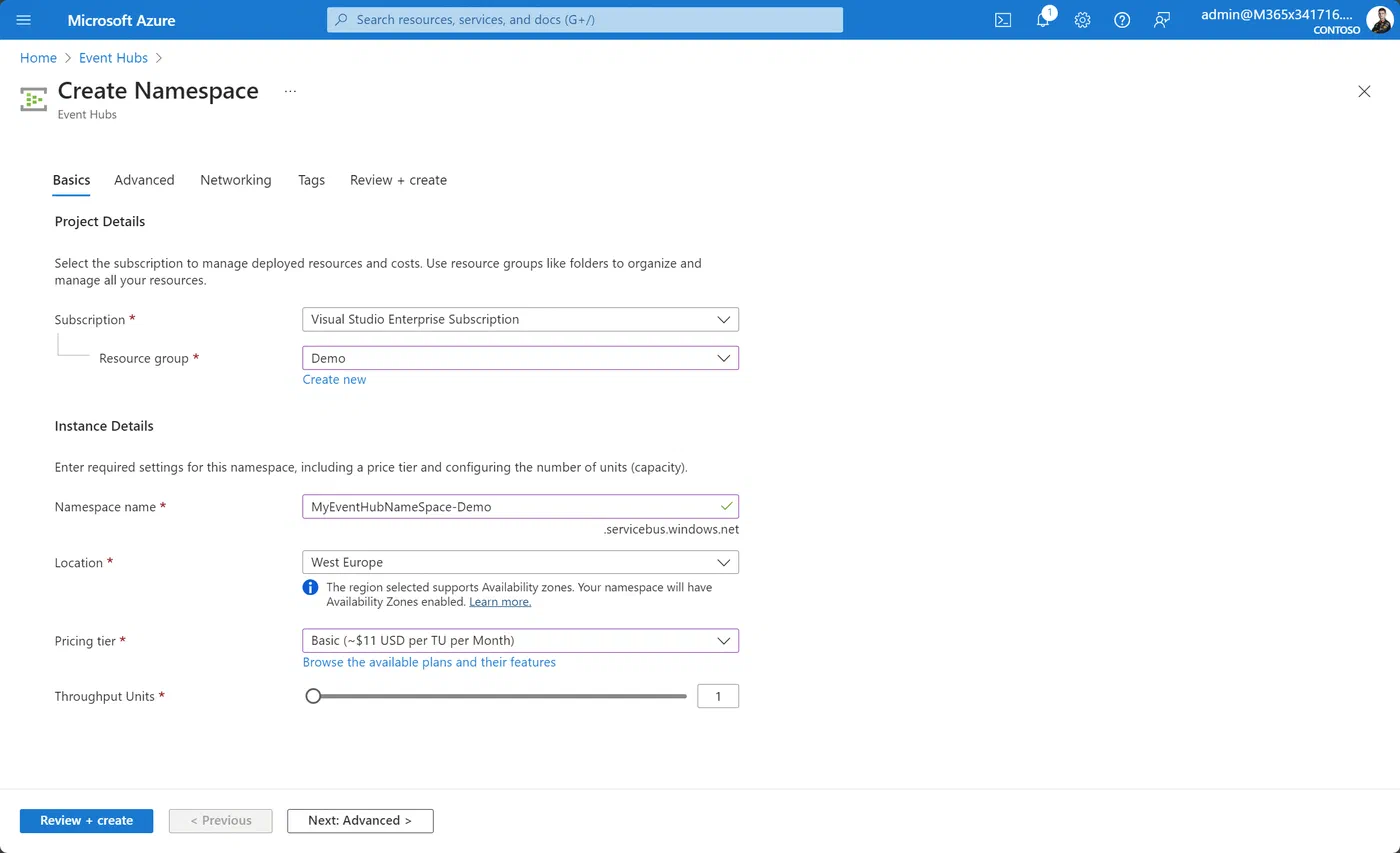Image resolution: width=1400 pixels, height=853 pixels.
Task: Close the Create Namespace blade
Action: click(x=1364, y=91)
